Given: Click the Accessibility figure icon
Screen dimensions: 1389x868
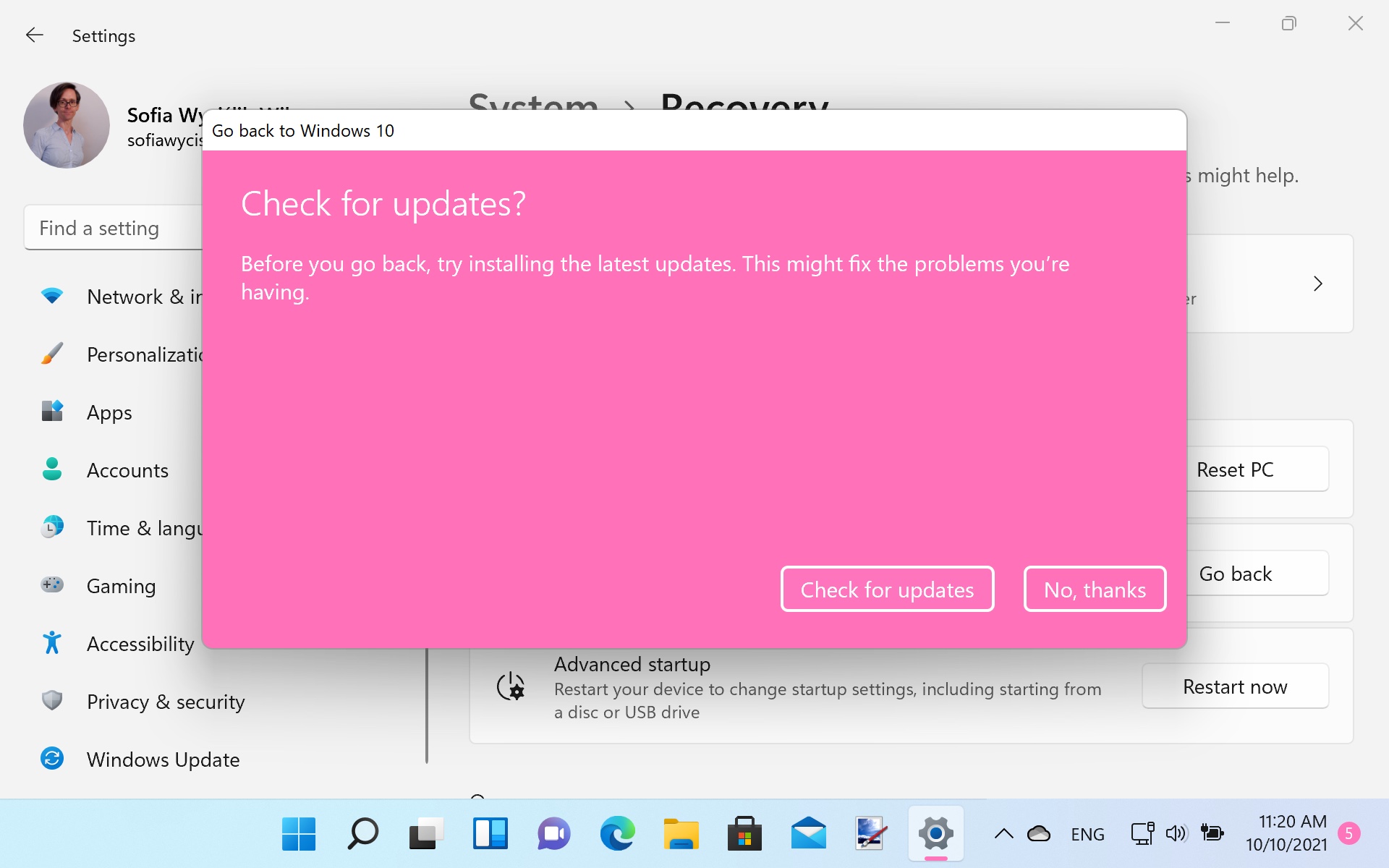Looking at the screenshot, I should pos(52,642).
